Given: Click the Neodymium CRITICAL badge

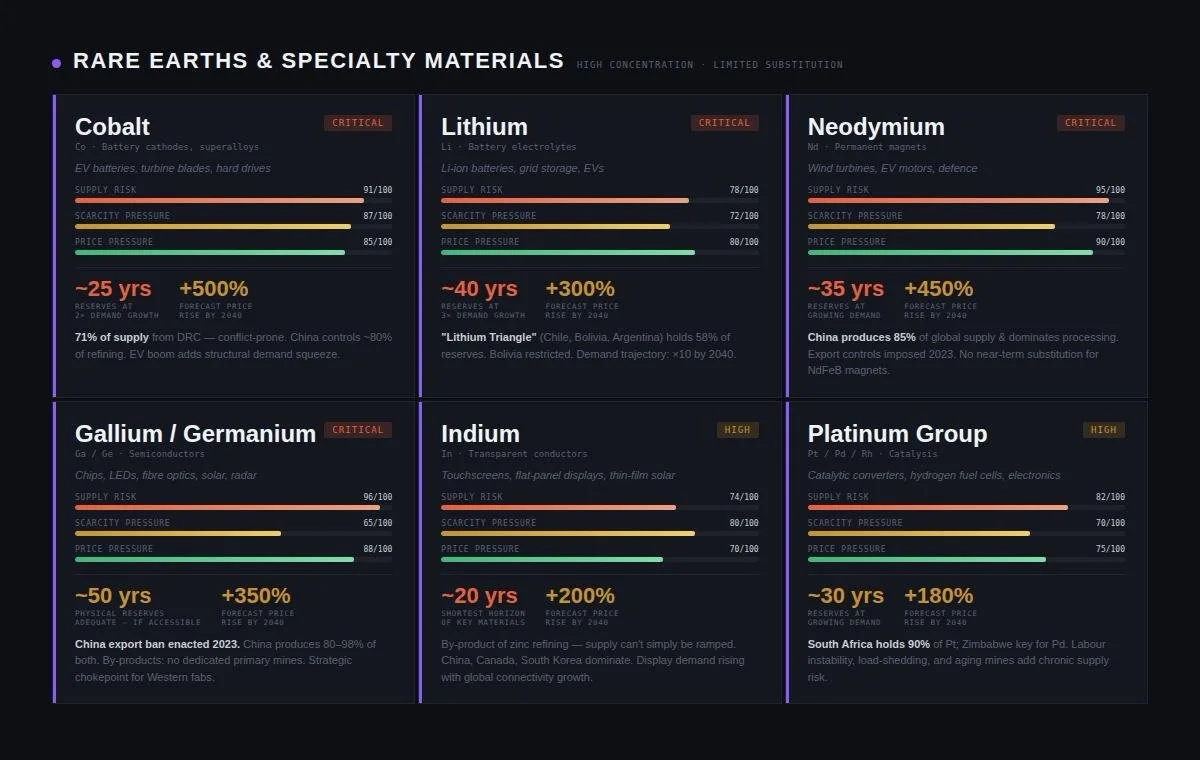Looking at the screenshot, I should pos(1091,123).
